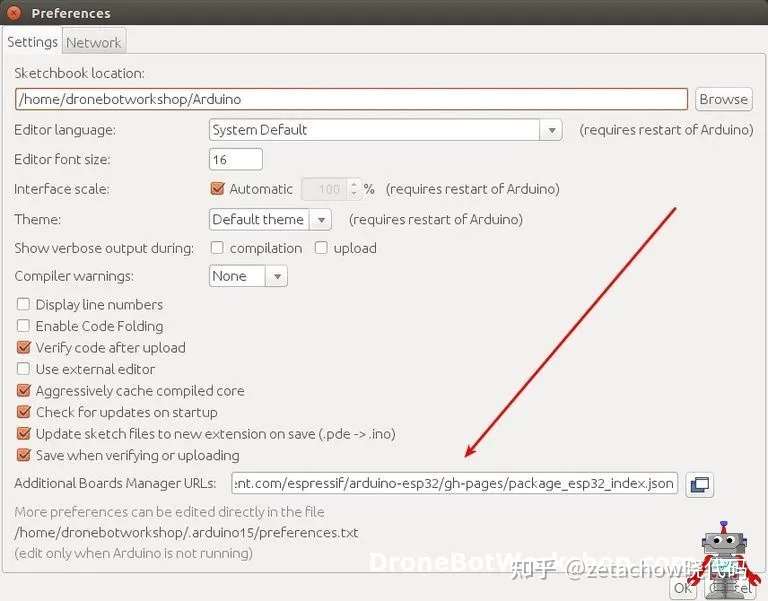Click the Editor language dropdown arrow
The width and height of the screenshot is (768, 601).
pos(552,130)
